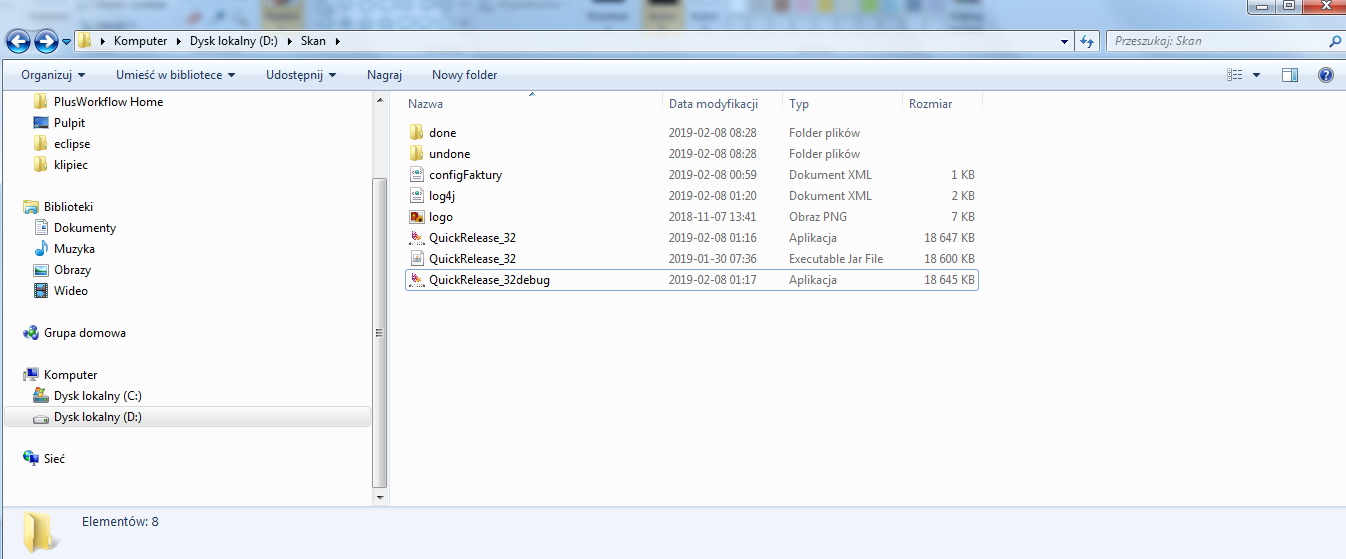Open the view options dropdown arrow
1346x559 pixels.
coord(1256,75)
